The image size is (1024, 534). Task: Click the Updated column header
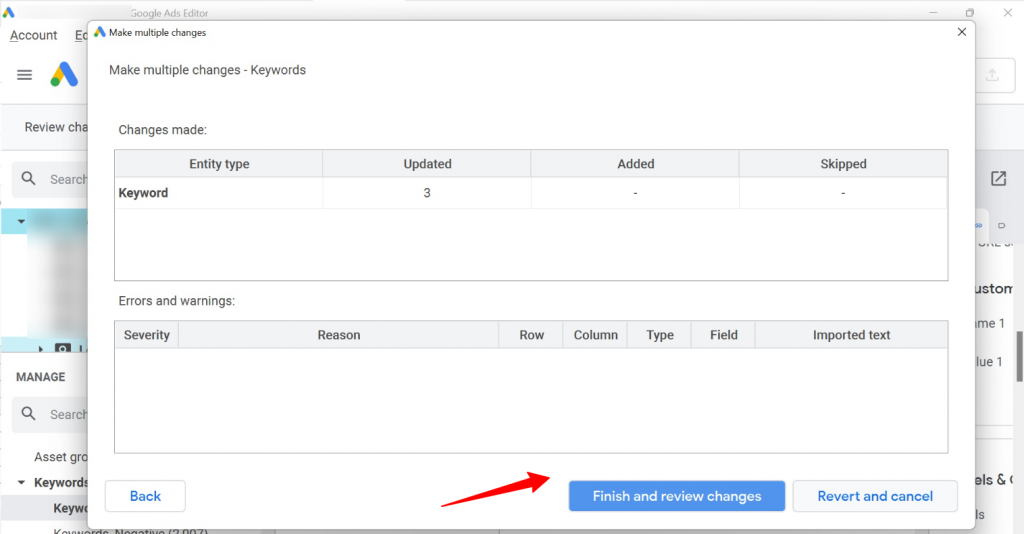tap(427, 164)
